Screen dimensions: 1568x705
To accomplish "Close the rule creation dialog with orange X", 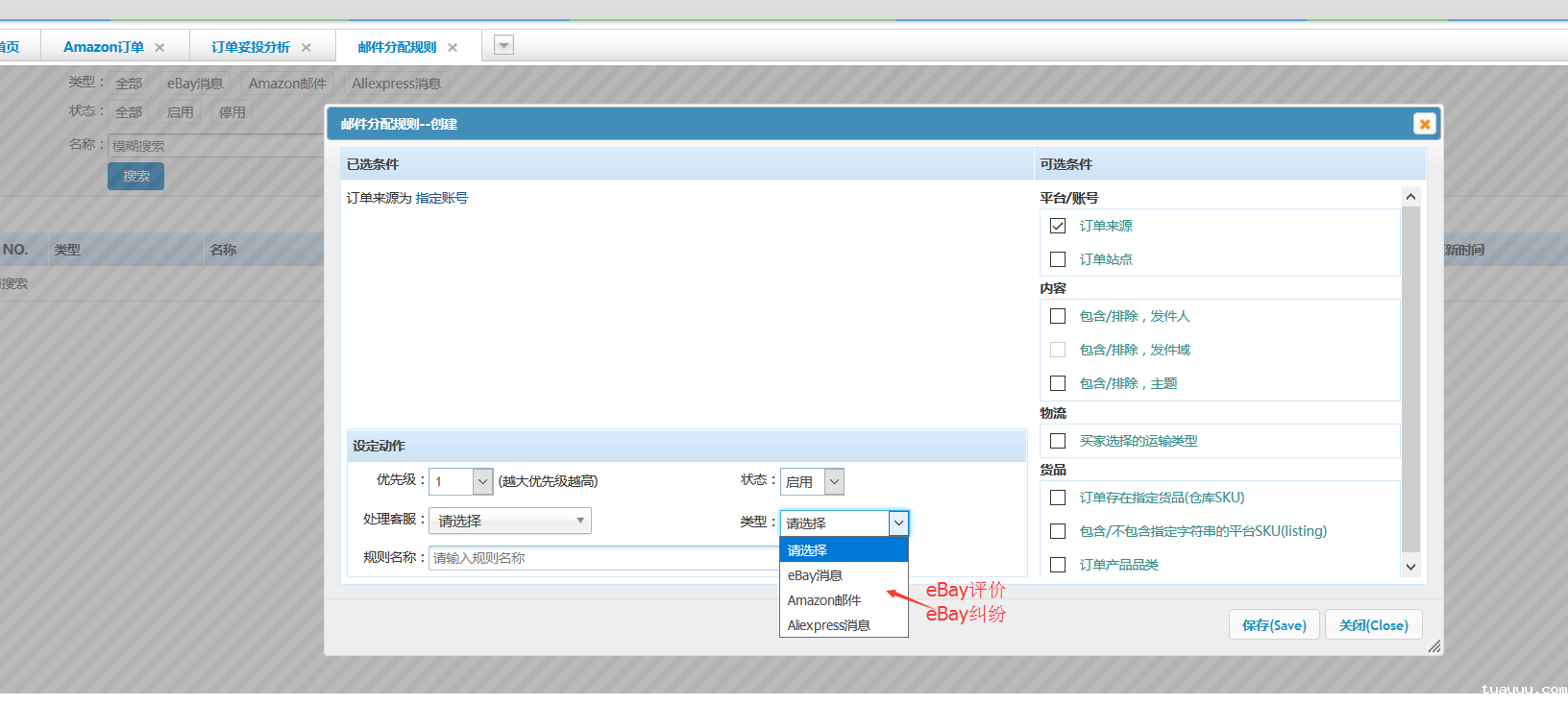I will tap(1424, 124).
